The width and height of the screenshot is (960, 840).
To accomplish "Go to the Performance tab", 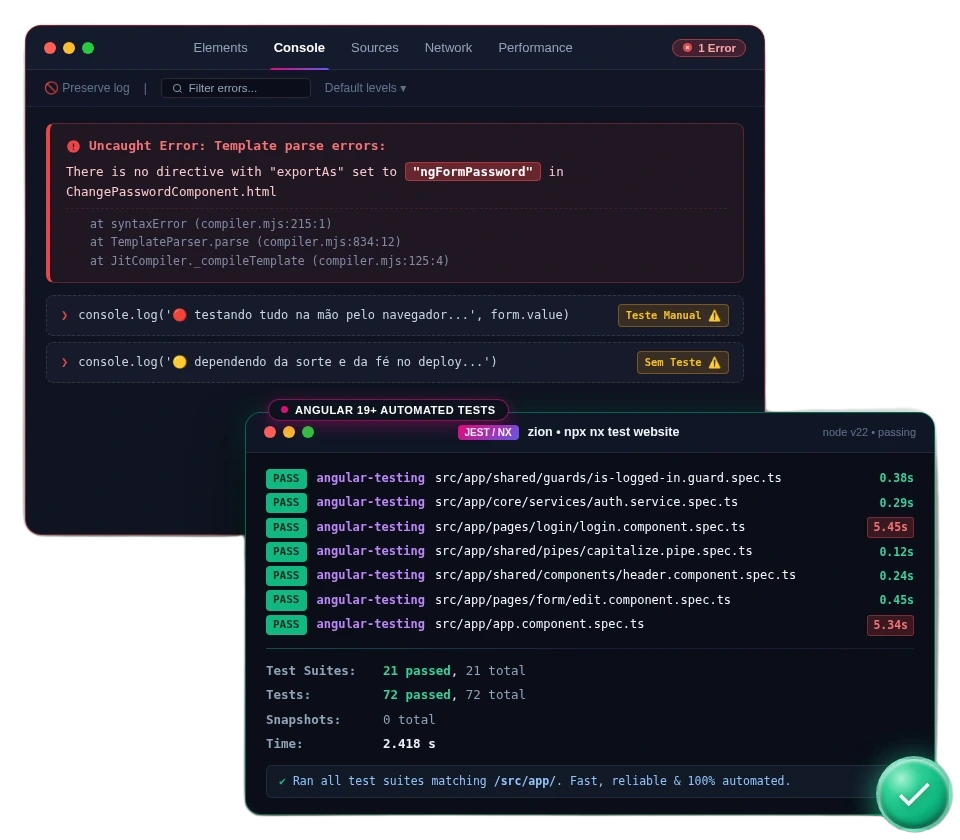I will (x=535, y=48).
